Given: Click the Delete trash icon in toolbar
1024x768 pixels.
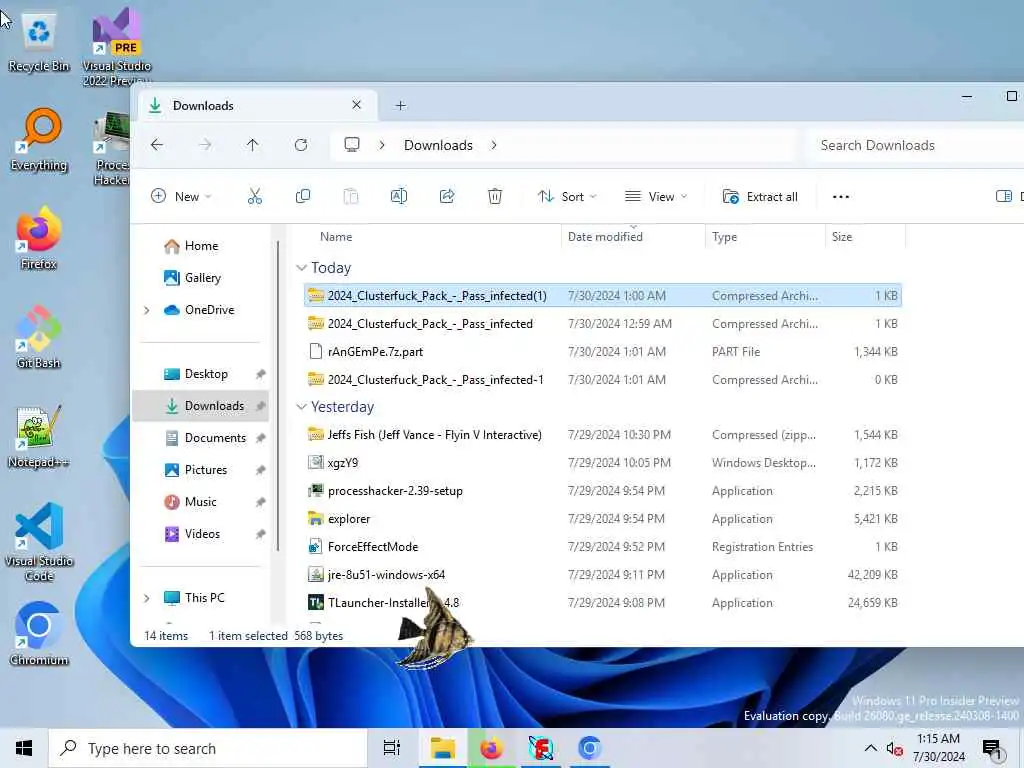Looking at the screenshot, I should [x=495, y=196].
